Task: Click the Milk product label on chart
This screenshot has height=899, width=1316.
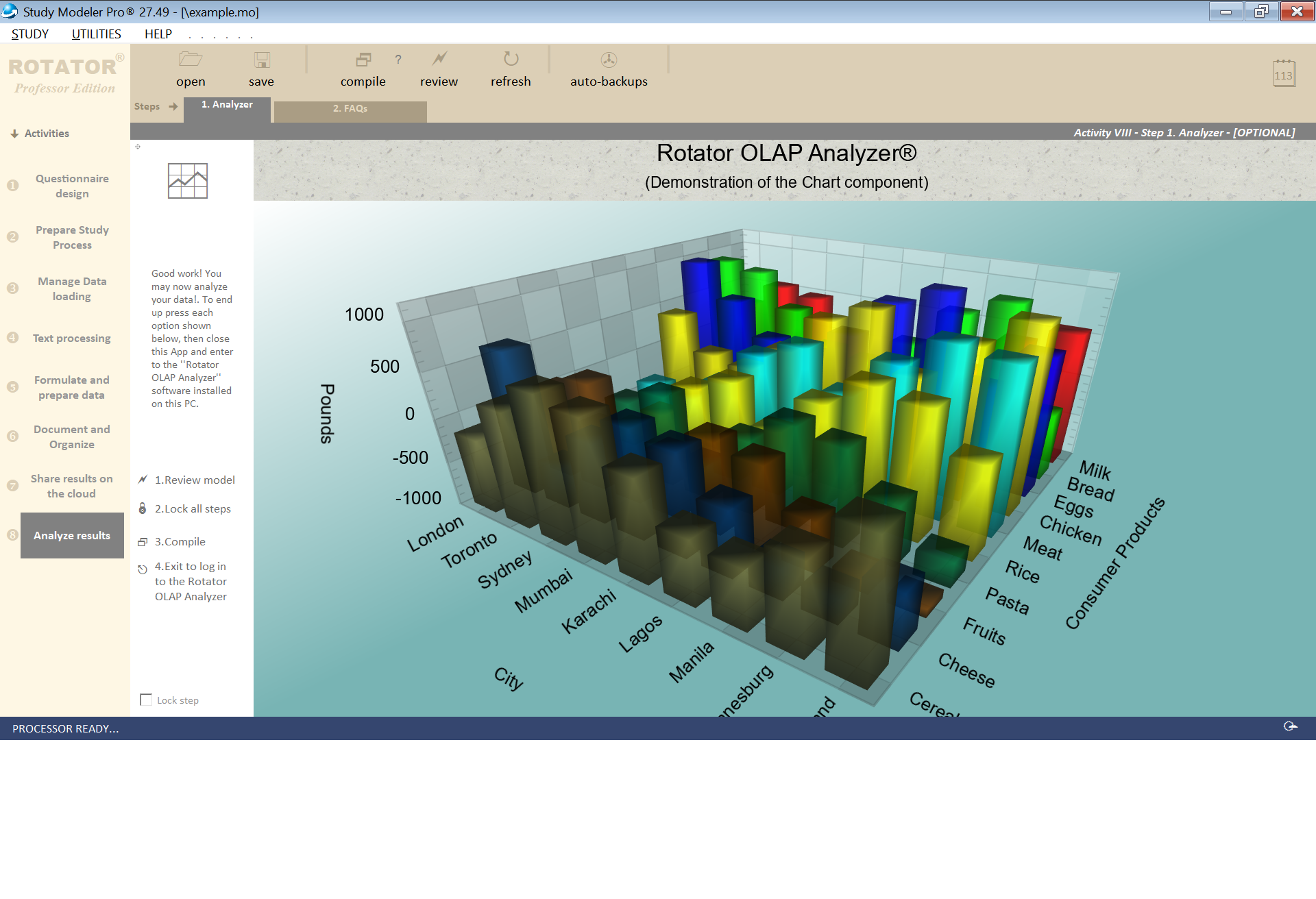Action: click(x=1095, y=470)
